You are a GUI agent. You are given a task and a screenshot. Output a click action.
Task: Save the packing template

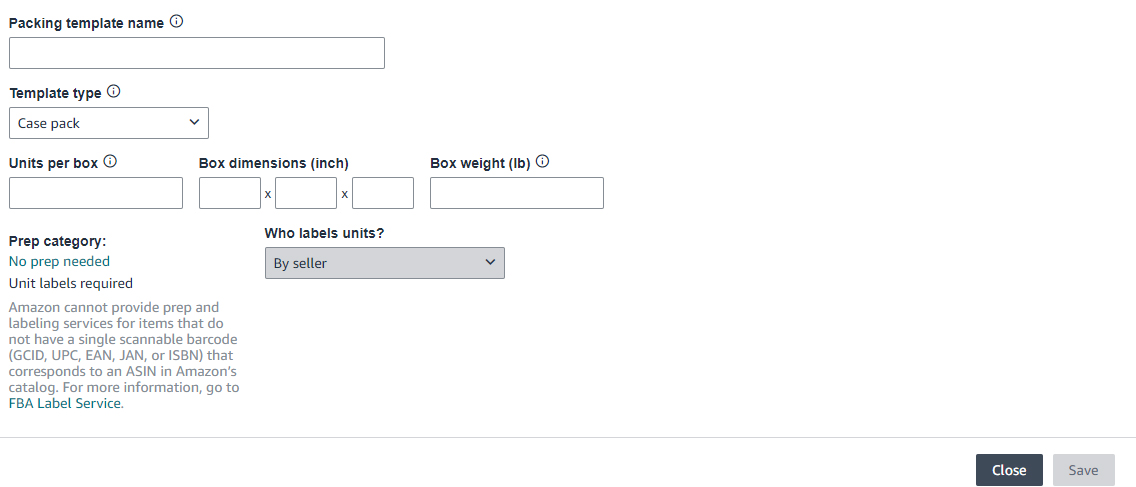tap(1084, 470)
